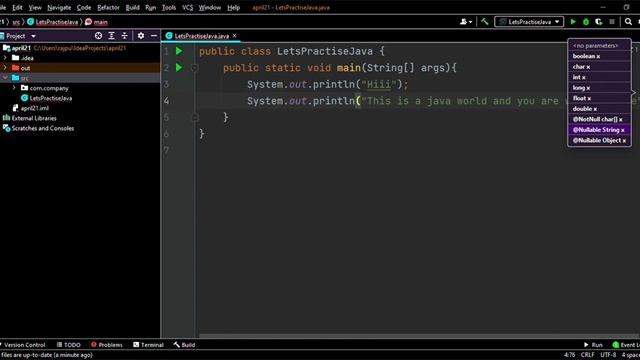640x360 pixels.
Task: Choose 'char x' parameter overload
Action: 599,67
